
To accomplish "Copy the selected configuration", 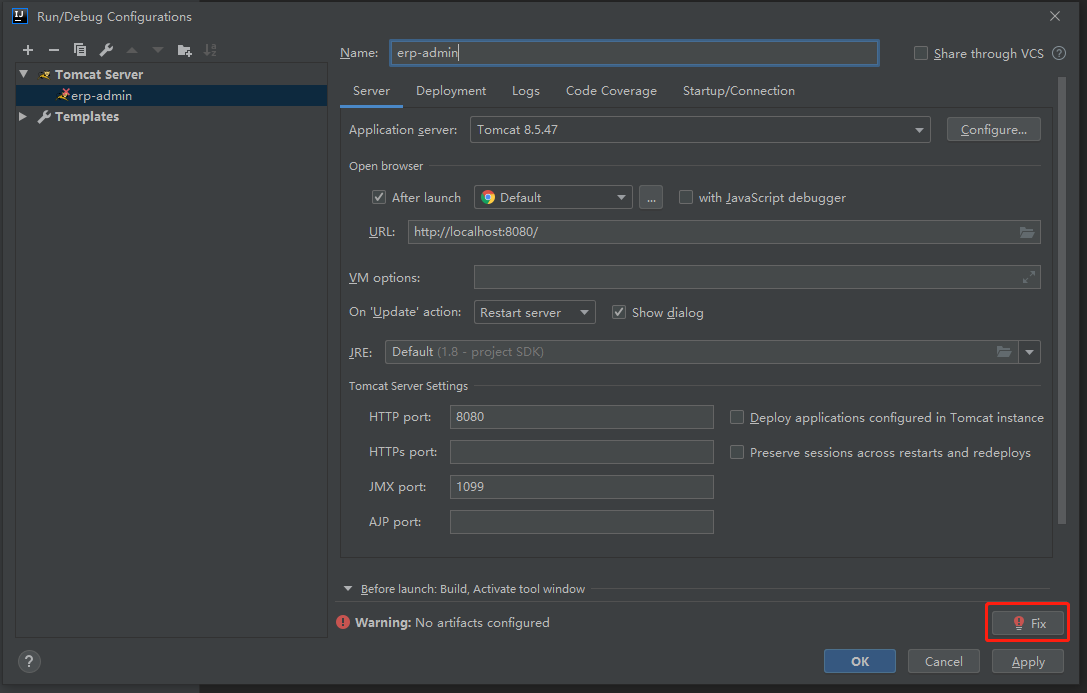I will tap(80, 50).
